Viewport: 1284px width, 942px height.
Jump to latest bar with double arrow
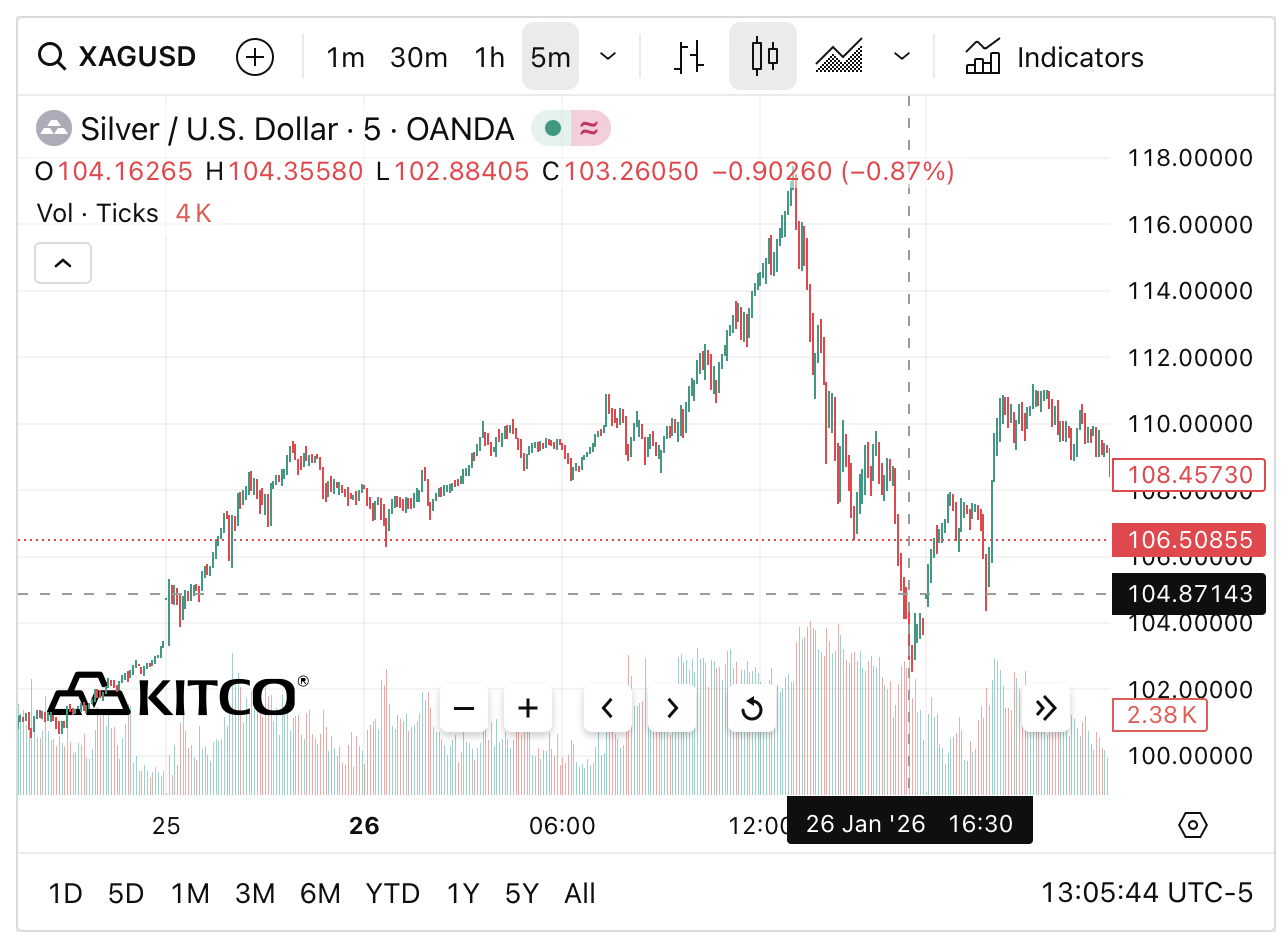pyautogui.click(x=1046, y=709)
